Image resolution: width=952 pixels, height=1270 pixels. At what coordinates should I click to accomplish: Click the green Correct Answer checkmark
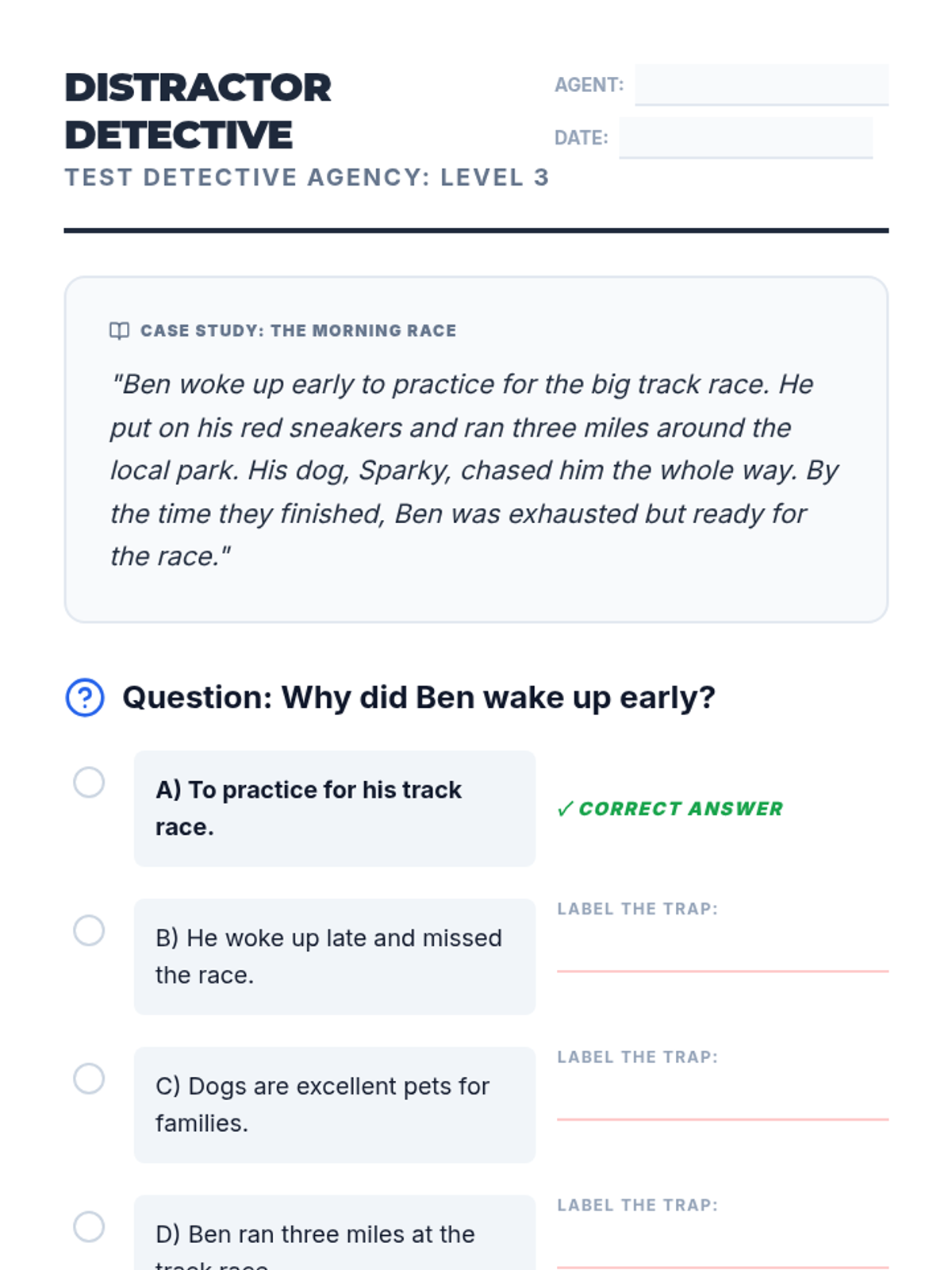[565, 809]
